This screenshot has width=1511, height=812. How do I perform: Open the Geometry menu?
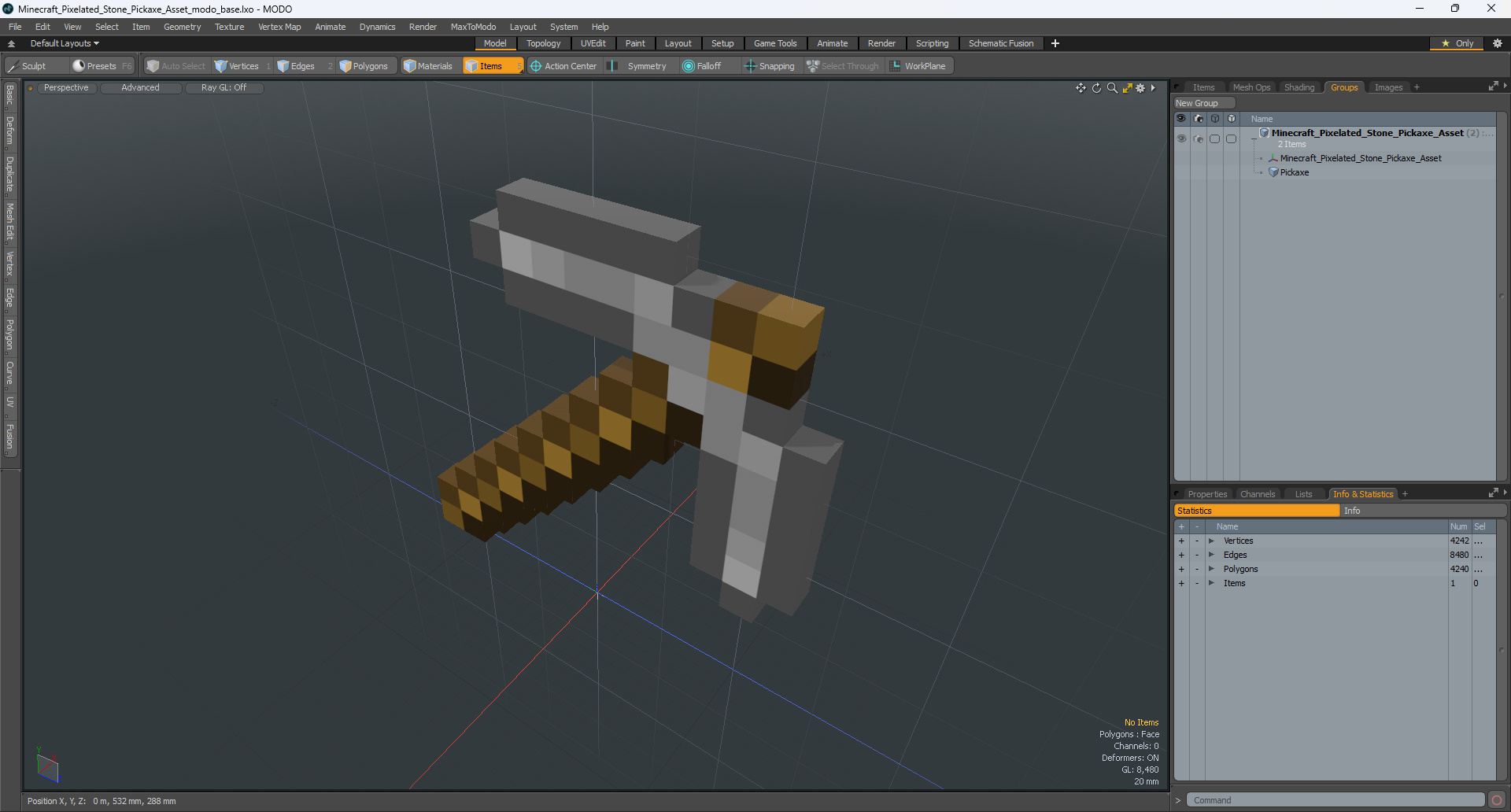[x=182, y=27]
